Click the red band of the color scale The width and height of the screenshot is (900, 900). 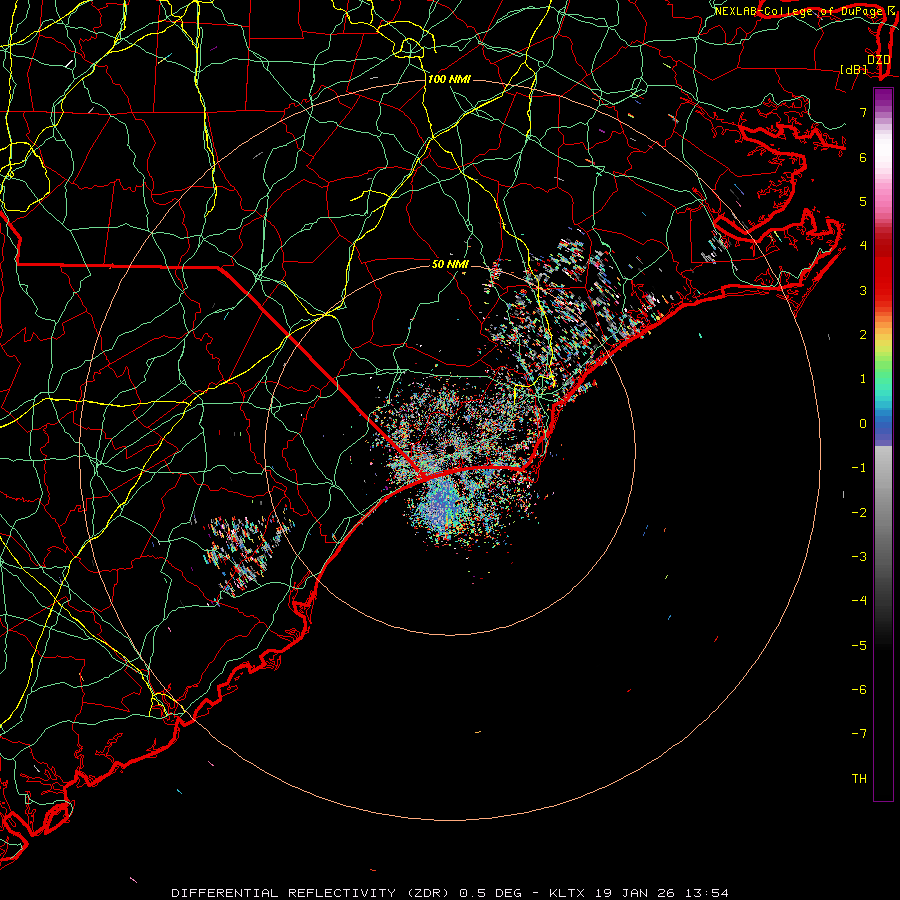(883, 270)
